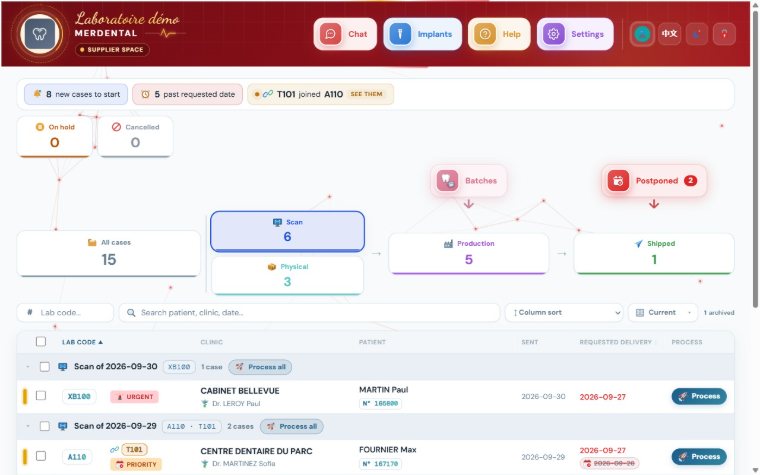Click the XB100 lab code badge
This screenshot has width=760, height=475.
point(79,396)
